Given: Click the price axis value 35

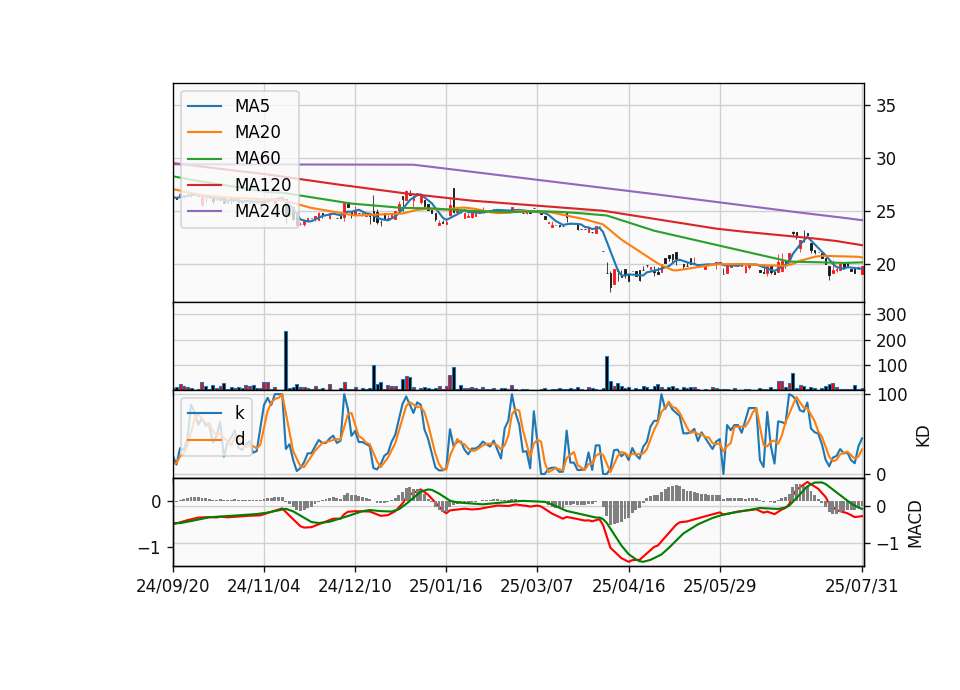Looking at the screenshot, I should coord(886,106).
